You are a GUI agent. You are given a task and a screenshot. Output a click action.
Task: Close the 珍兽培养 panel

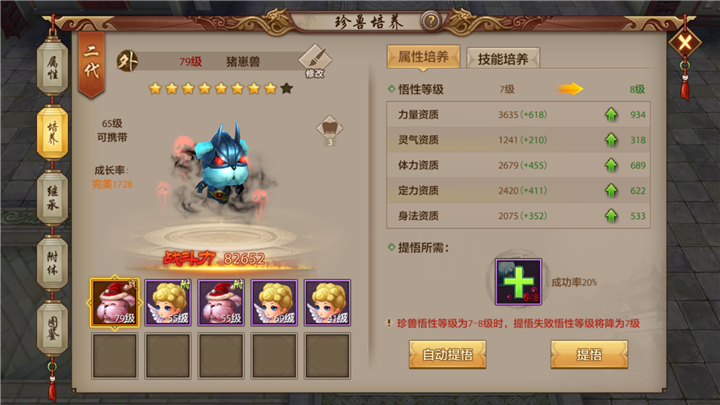[x=685, y=43]
